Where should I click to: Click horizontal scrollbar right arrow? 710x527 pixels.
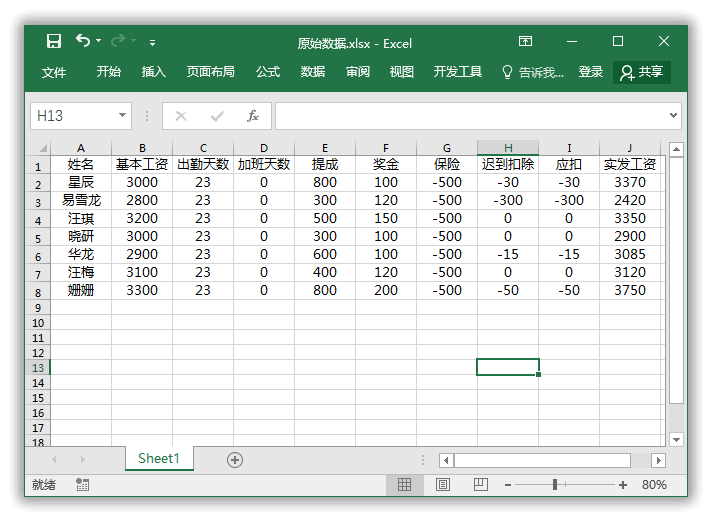pyautogui.click(x=658, y=460)
